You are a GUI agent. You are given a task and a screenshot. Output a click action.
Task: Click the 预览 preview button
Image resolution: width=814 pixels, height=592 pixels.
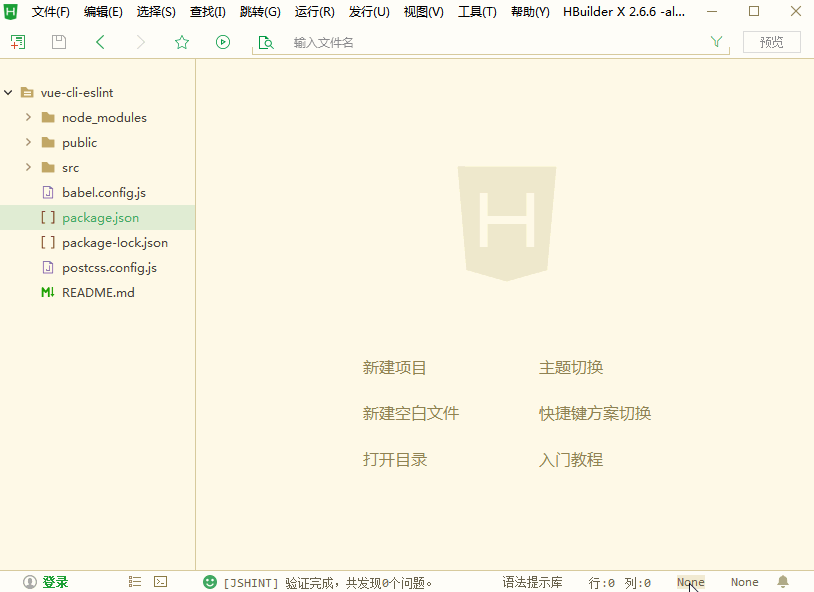[x=771, y=42]
